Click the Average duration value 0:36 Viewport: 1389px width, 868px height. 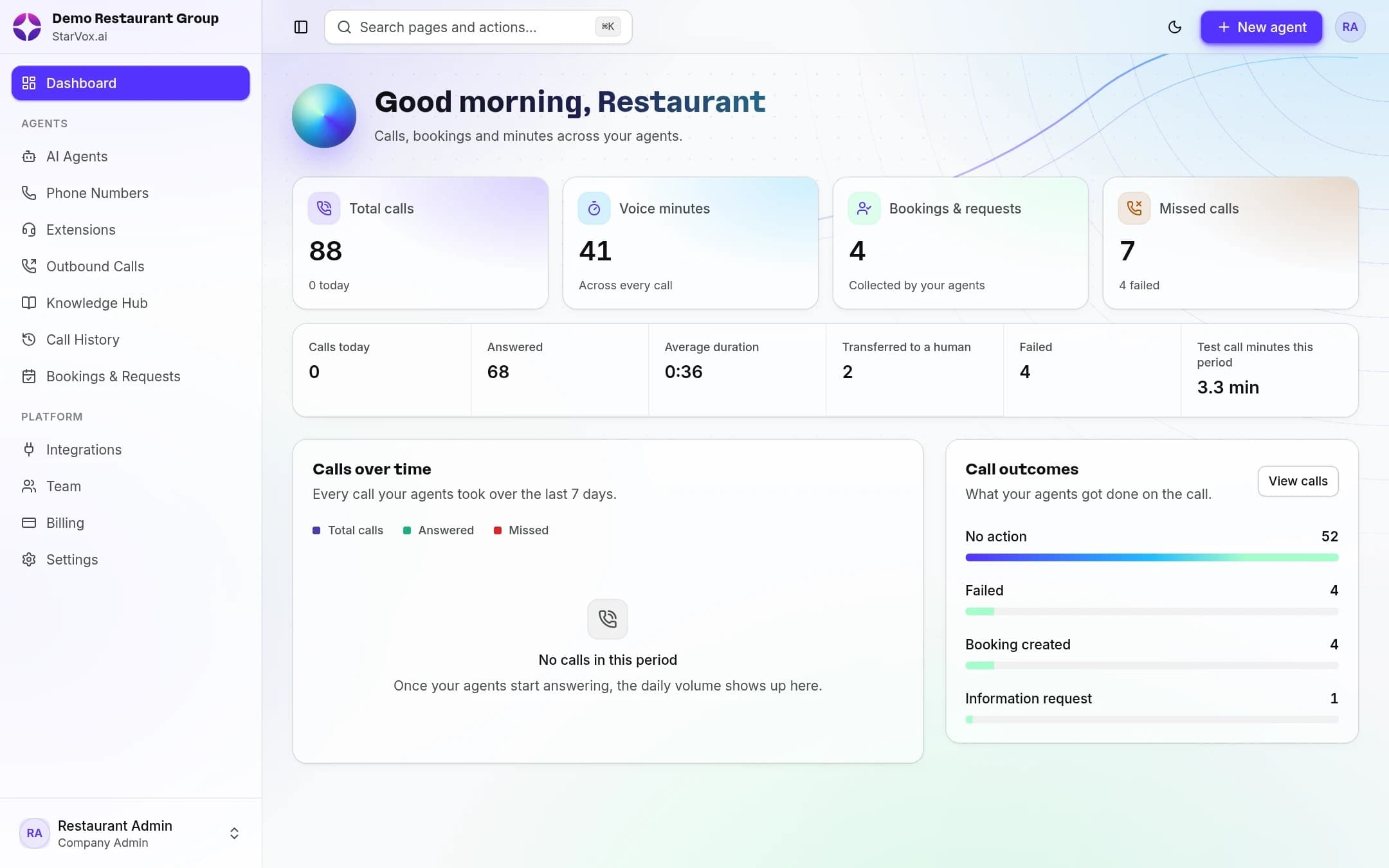[x=684, y=372]
